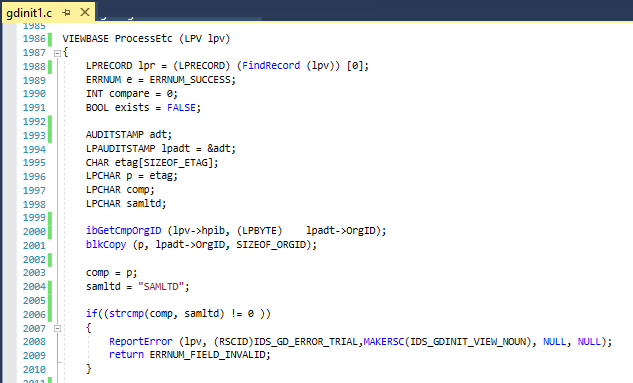Close the gdinit1.c tab
Screen dimensions: 633x383
(x=85, y=12)
